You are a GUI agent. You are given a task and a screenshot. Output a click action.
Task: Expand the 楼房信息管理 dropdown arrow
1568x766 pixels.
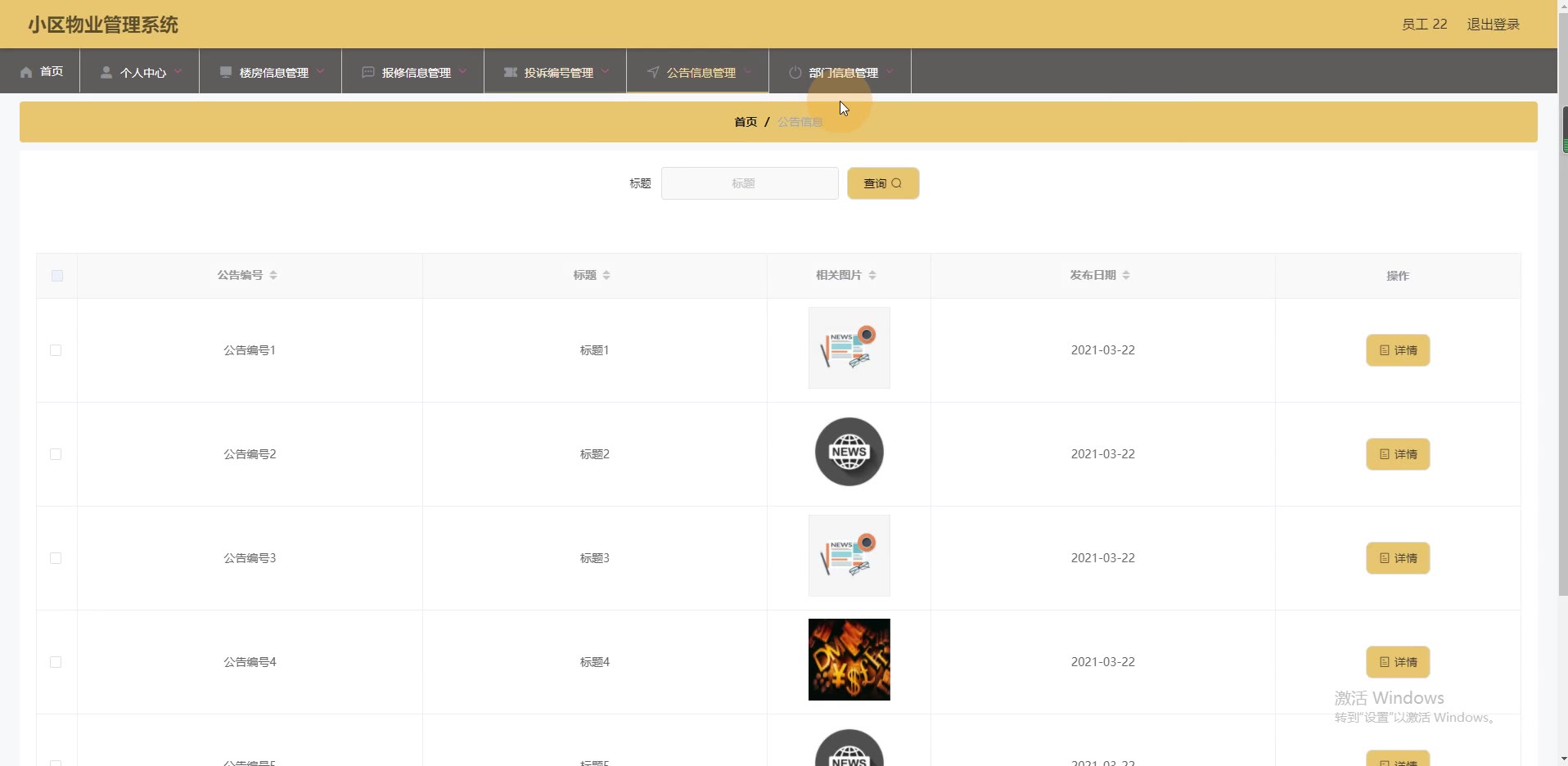pos(320,72)
